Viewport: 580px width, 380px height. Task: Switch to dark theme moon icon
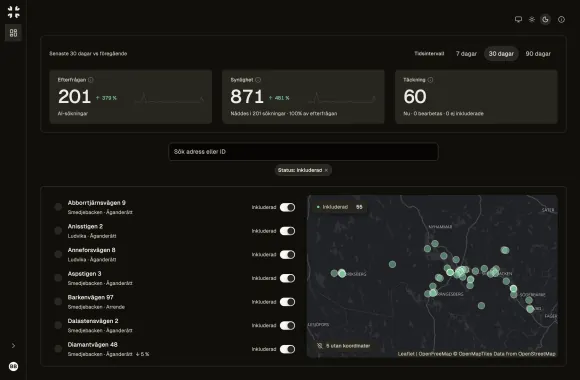[545, 19]
